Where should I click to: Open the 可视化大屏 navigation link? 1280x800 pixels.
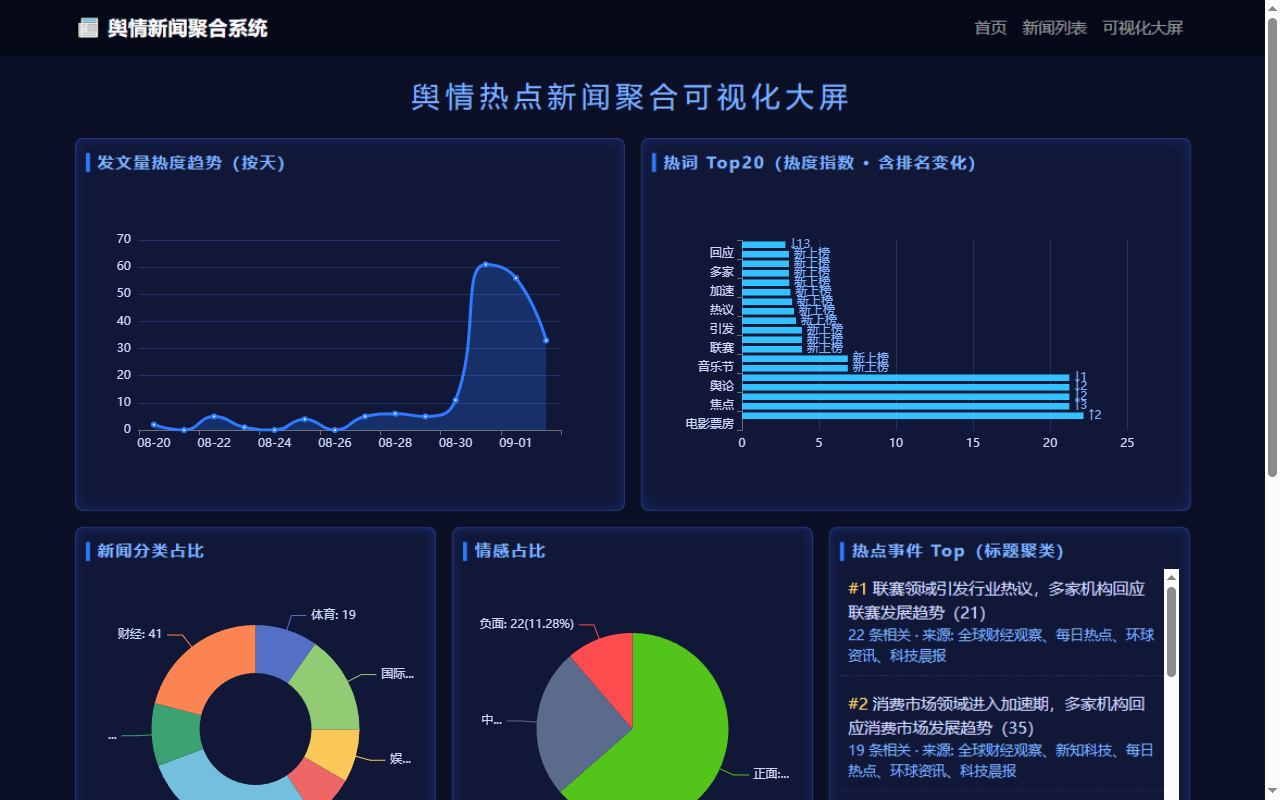1143,28
